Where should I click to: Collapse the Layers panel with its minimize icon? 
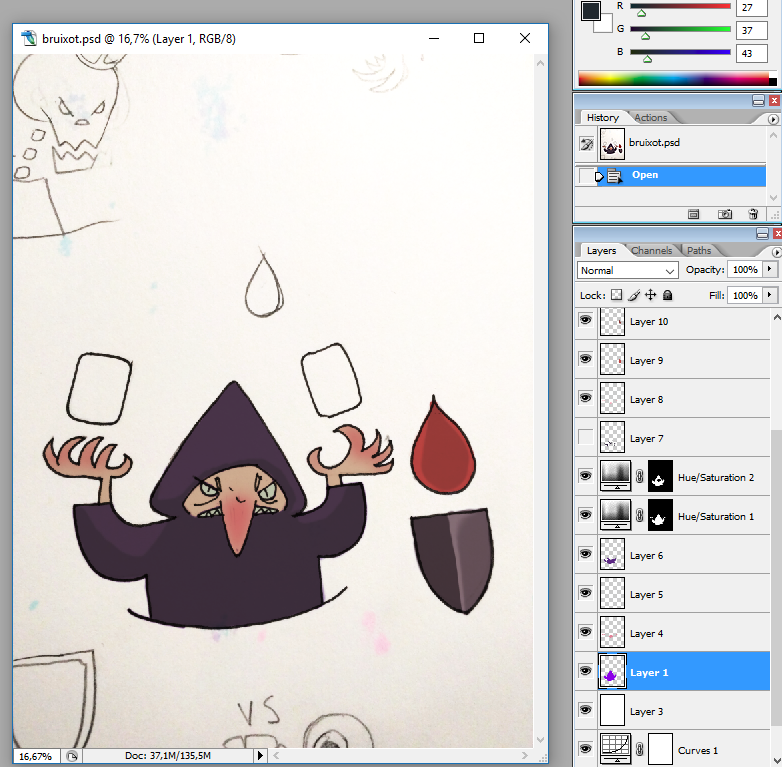(762, 233)
